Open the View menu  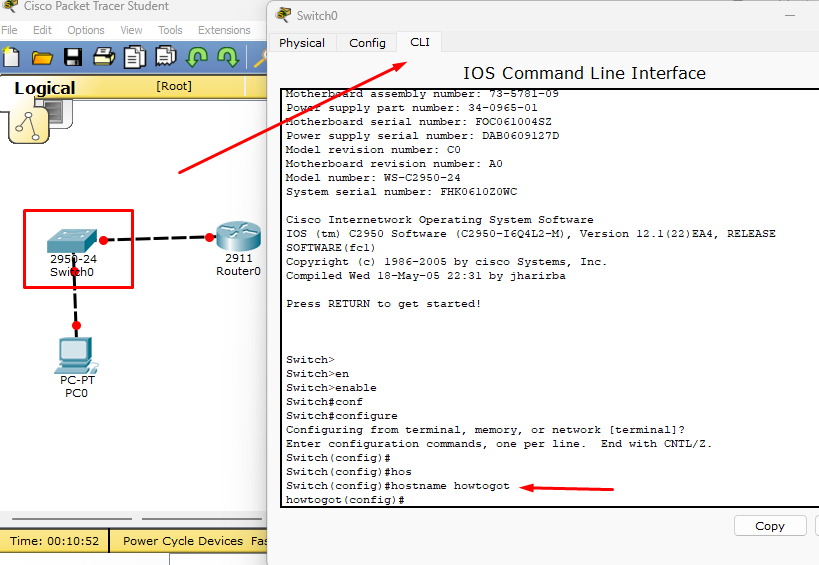131,30
